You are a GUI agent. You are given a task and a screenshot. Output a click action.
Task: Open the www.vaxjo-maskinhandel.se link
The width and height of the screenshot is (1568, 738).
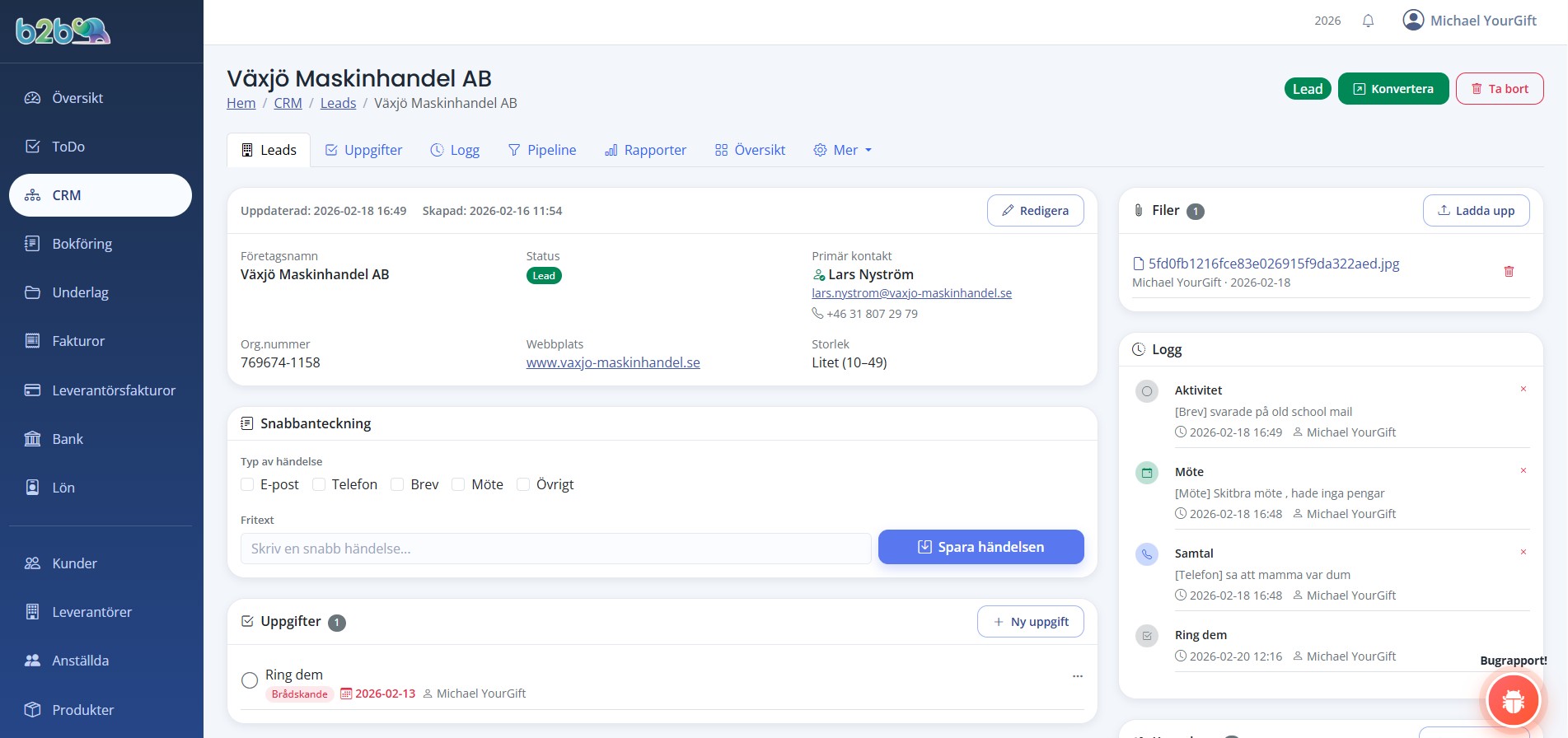click(613, 362)
